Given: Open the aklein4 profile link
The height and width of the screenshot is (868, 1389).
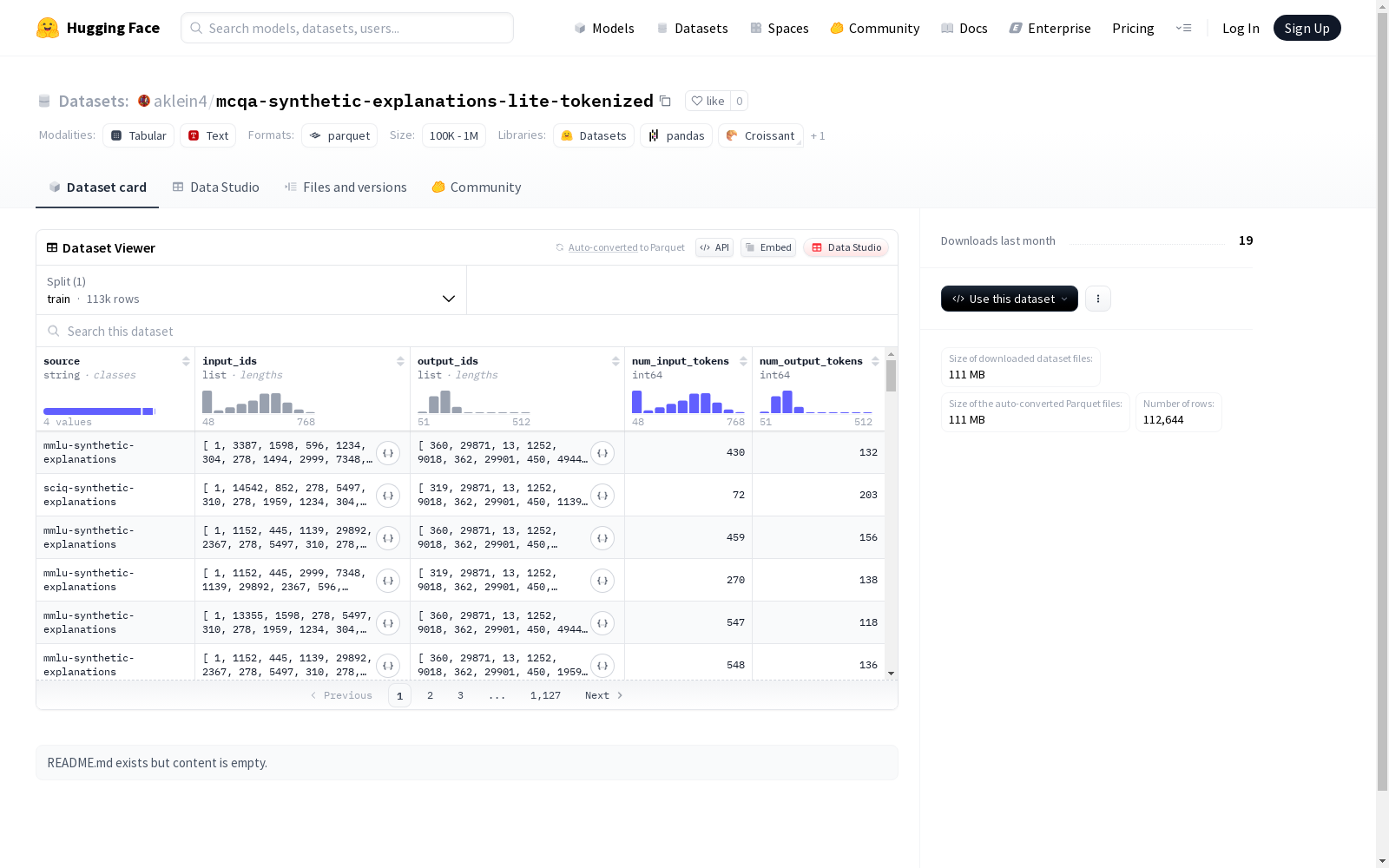Looking at the screenshot, I should coord(181,101).
